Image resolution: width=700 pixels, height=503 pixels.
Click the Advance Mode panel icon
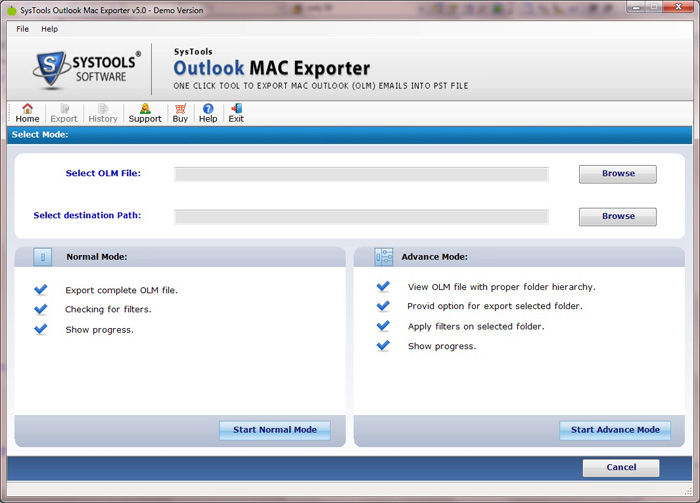[383, 257]
